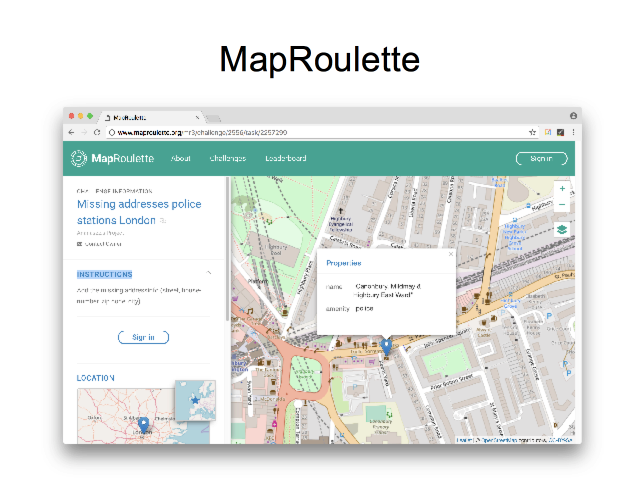Click the MapRoulette wordmark in header

point(123,158)
